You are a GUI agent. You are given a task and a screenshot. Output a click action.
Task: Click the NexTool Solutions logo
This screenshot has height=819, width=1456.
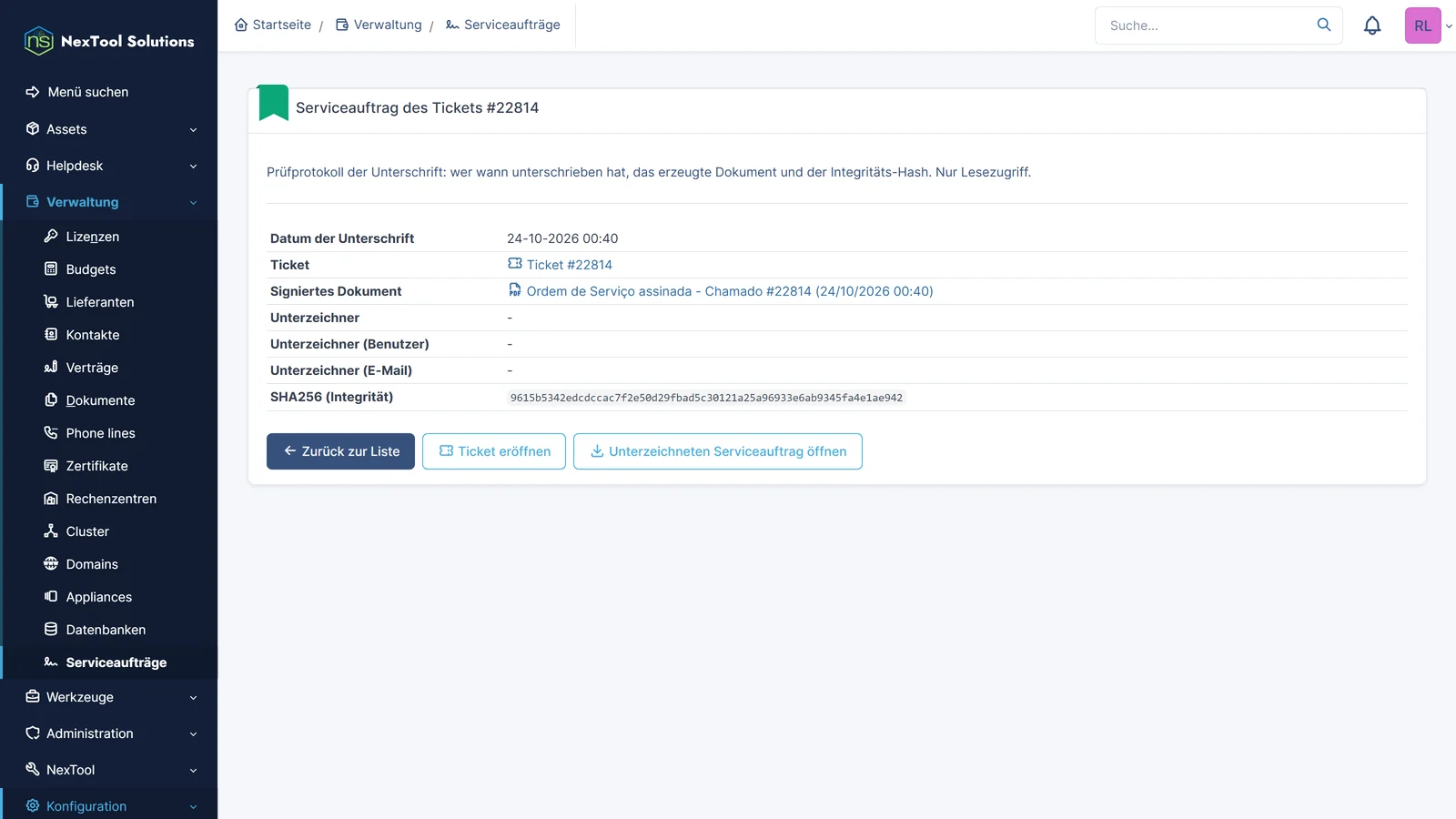109,41
